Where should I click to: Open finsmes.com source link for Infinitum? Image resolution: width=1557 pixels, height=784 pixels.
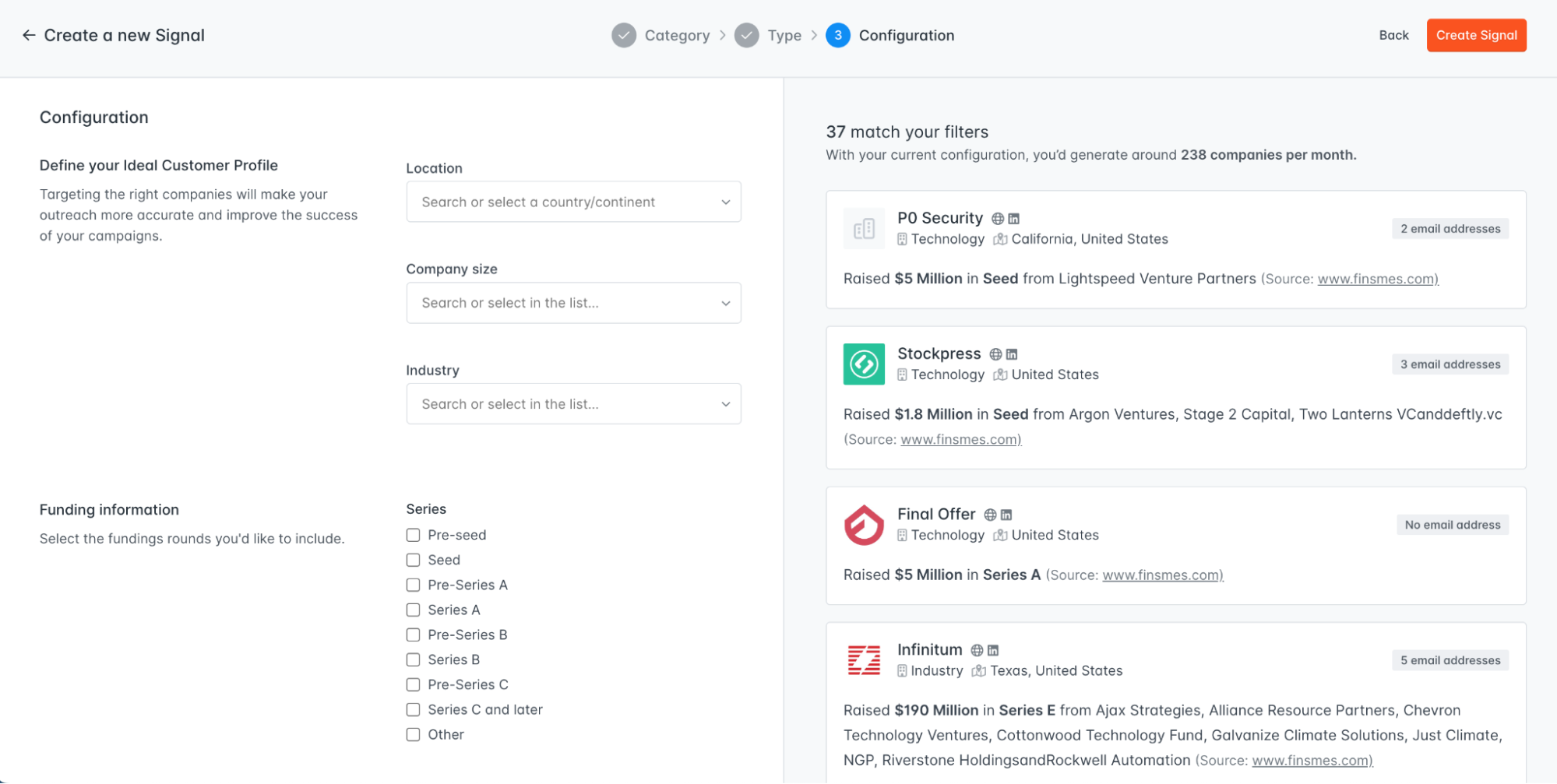pyautogui.click(x=1312, y=760)
